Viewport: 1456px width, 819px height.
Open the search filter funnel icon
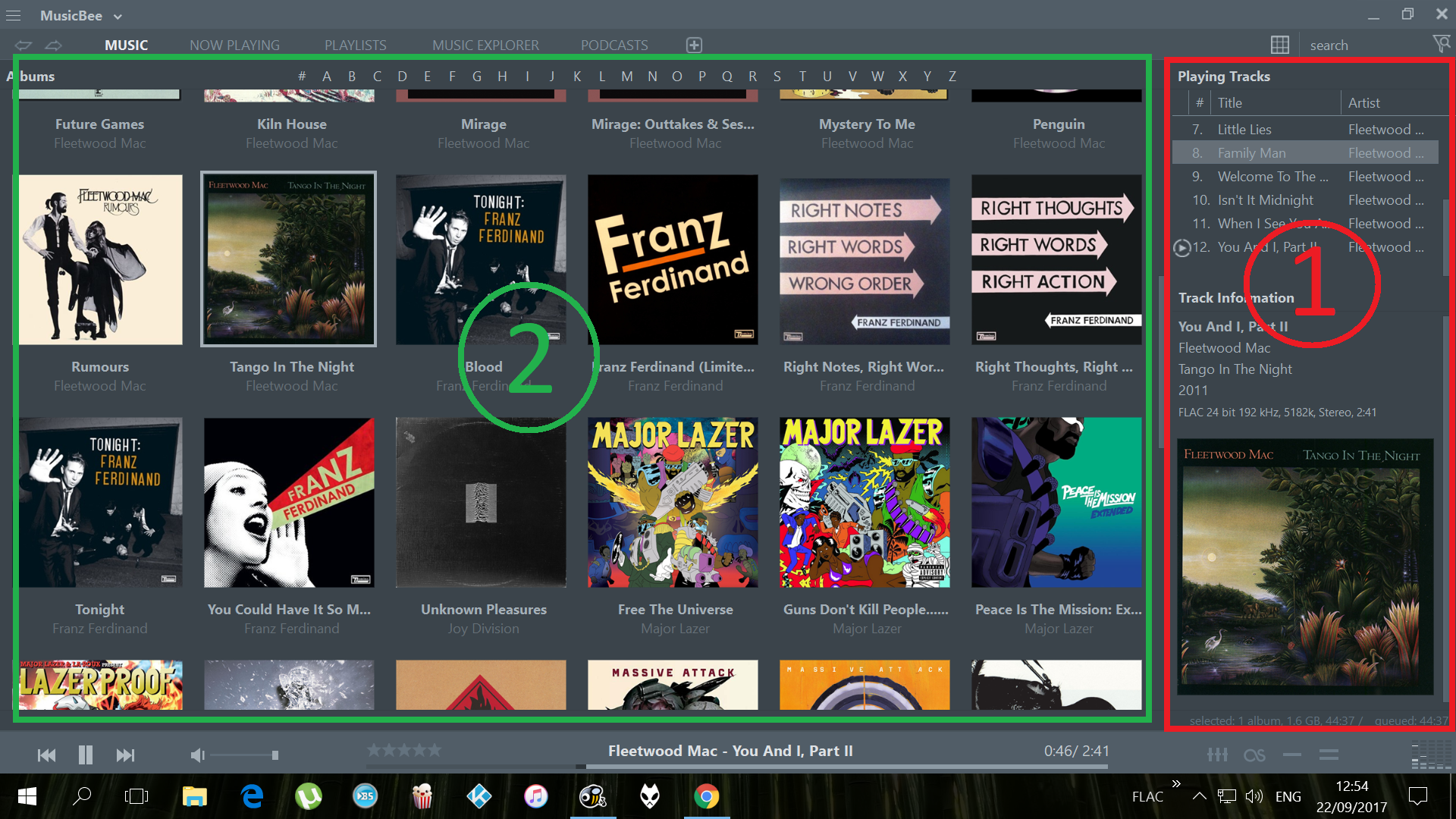pyautogui.click(x=1442, y=44)
